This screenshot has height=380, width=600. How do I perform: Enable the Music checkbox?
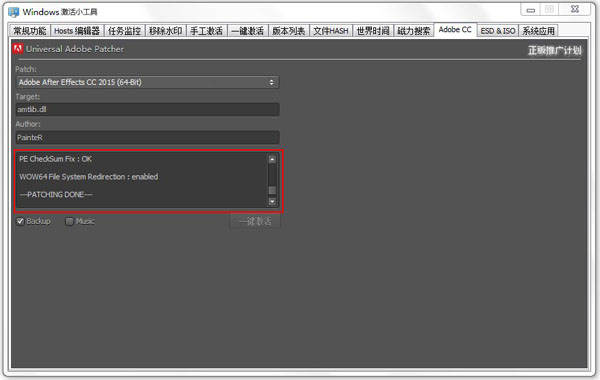tap(69, 221)
